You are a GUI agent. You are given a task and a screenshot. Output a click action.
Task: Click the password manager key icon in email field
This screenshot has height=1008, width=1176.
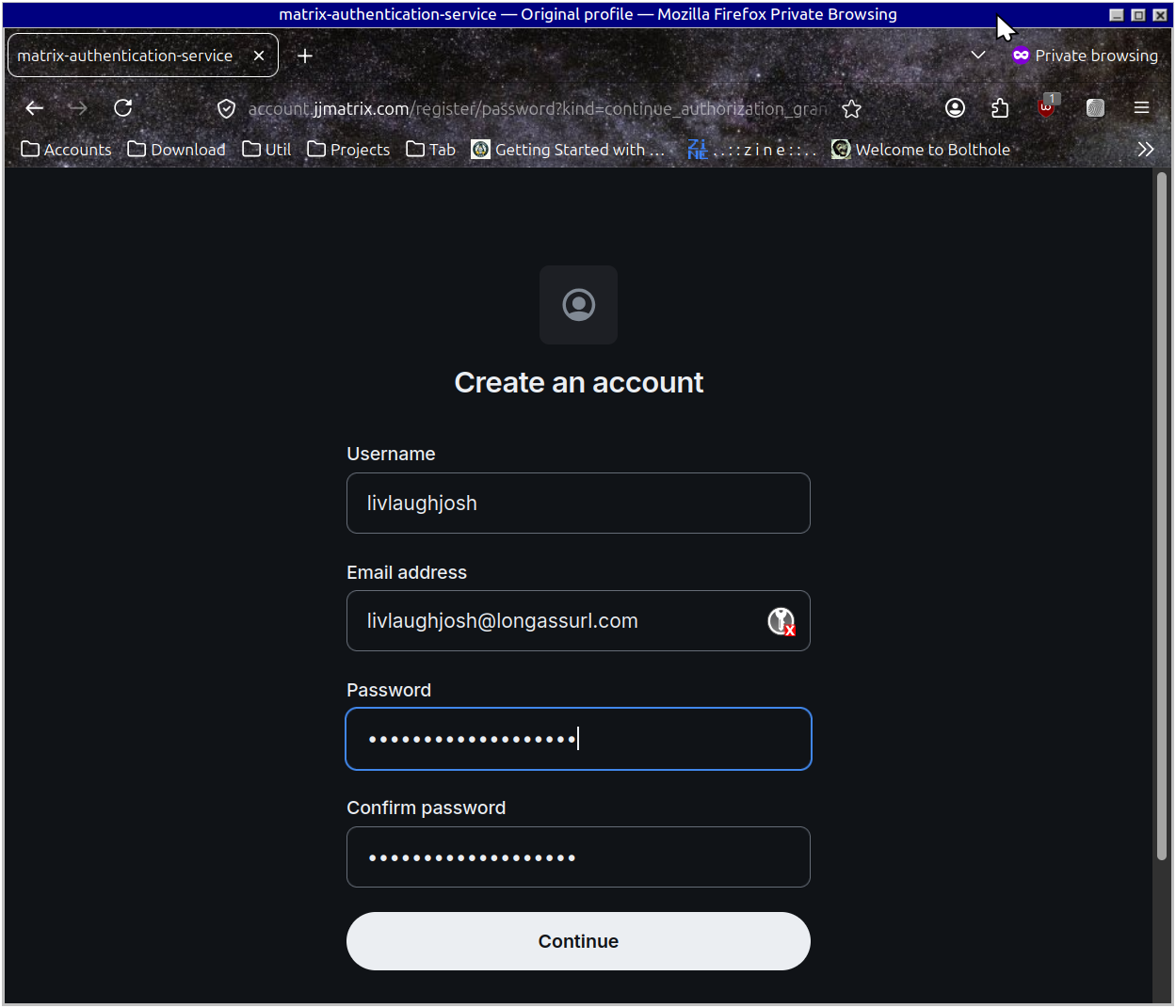pyautogui.click(x=781, y=621)
